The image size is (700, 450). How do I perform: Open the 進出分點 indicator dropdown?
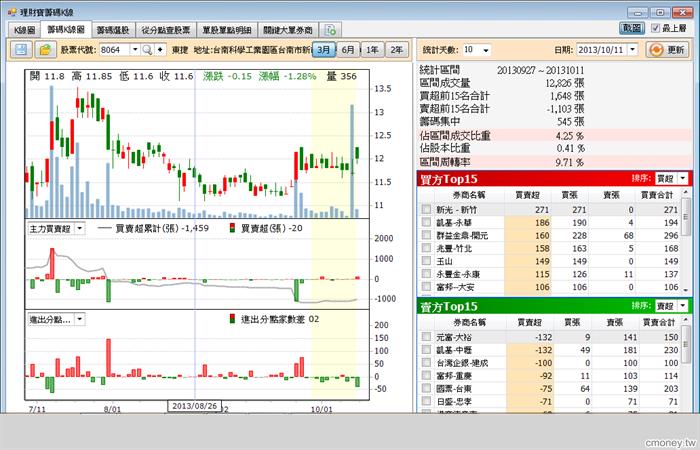[79, 319]
